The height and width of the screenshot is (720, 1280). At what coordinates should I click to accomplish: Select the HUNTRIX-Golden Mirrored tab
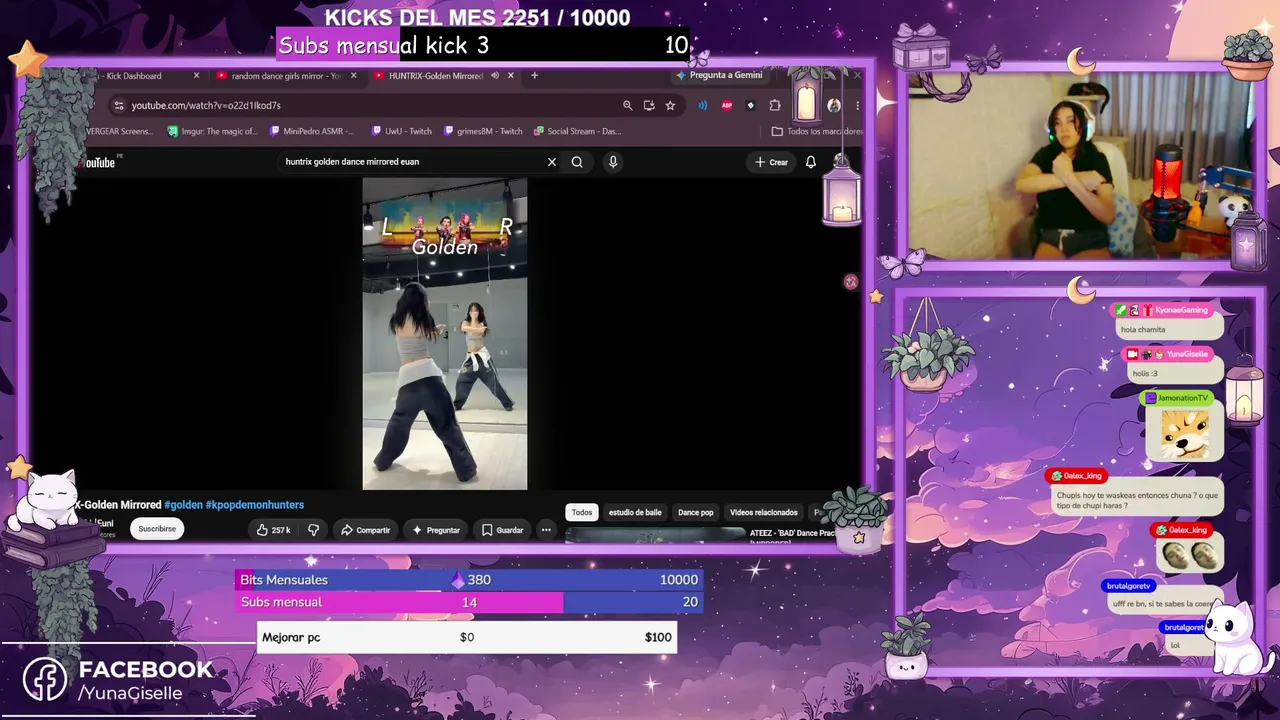[435, 76]
